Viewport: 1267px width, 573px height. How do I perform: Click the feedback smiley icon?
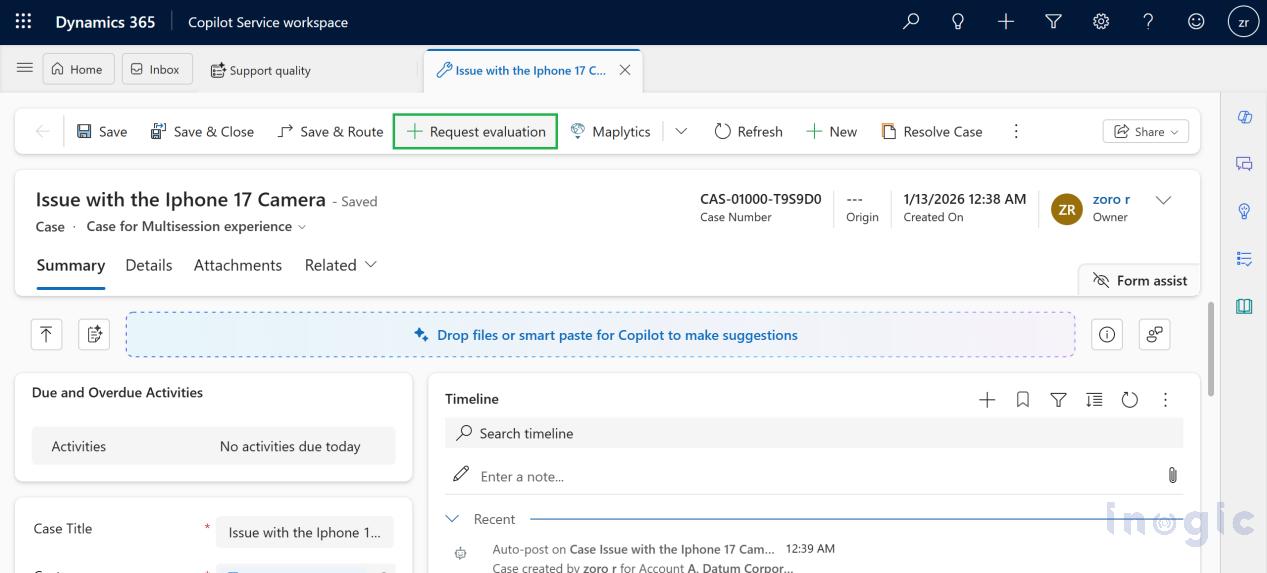point(1196,21)
